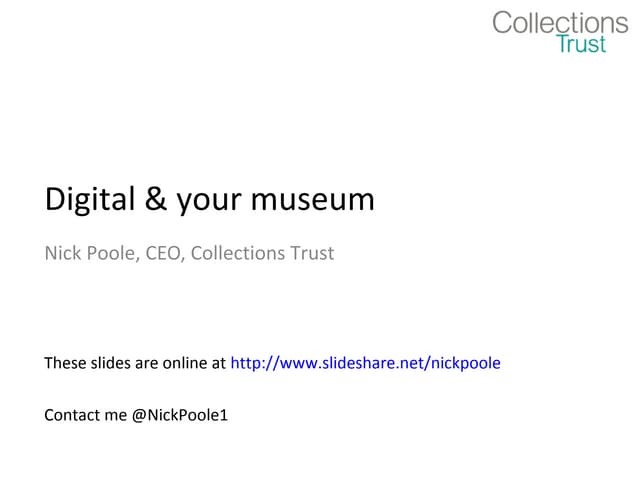Click the word "Digital" in the title
The image size is (640, 480).
(87, 200)
